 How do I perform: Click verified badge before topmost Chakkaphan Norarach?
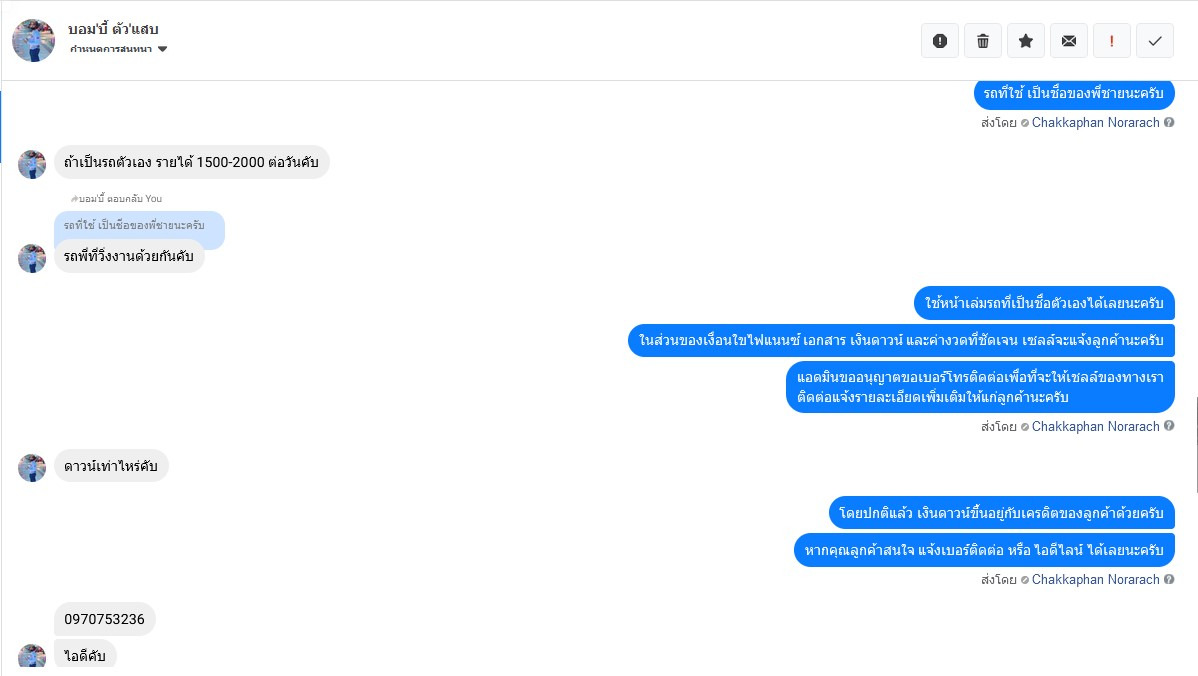tap(1024, 123)
